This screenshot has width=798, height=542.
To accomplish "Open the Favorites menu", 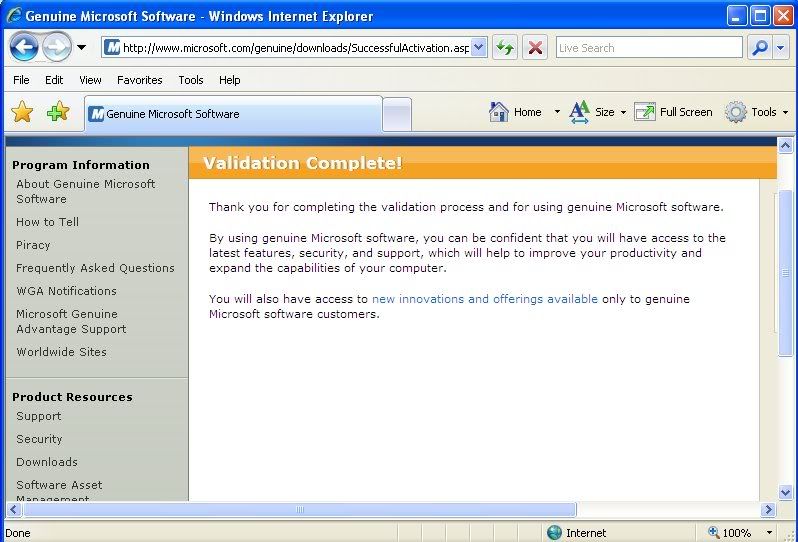I will pyautogui.click(x=139, y=80).
